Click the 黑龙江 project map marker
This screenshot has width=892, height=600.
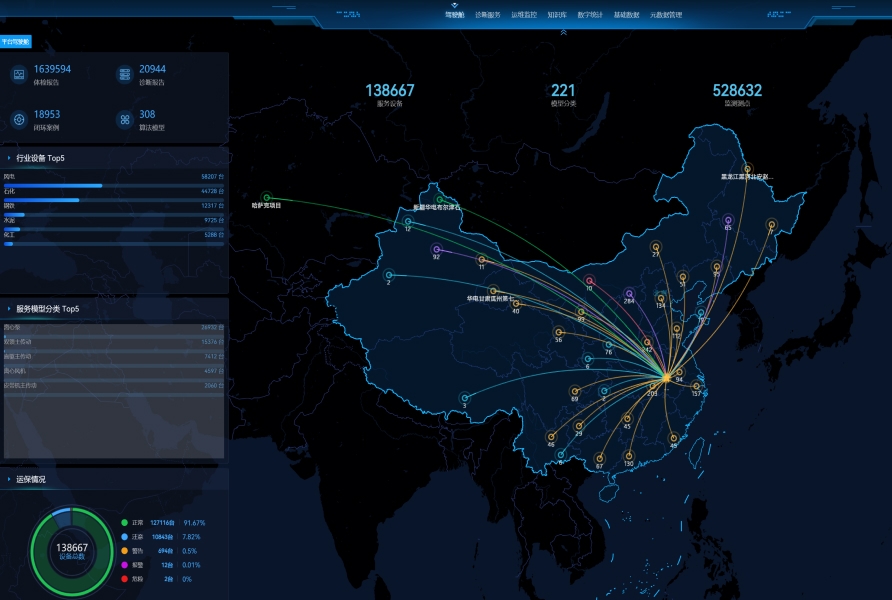[746, 169]
